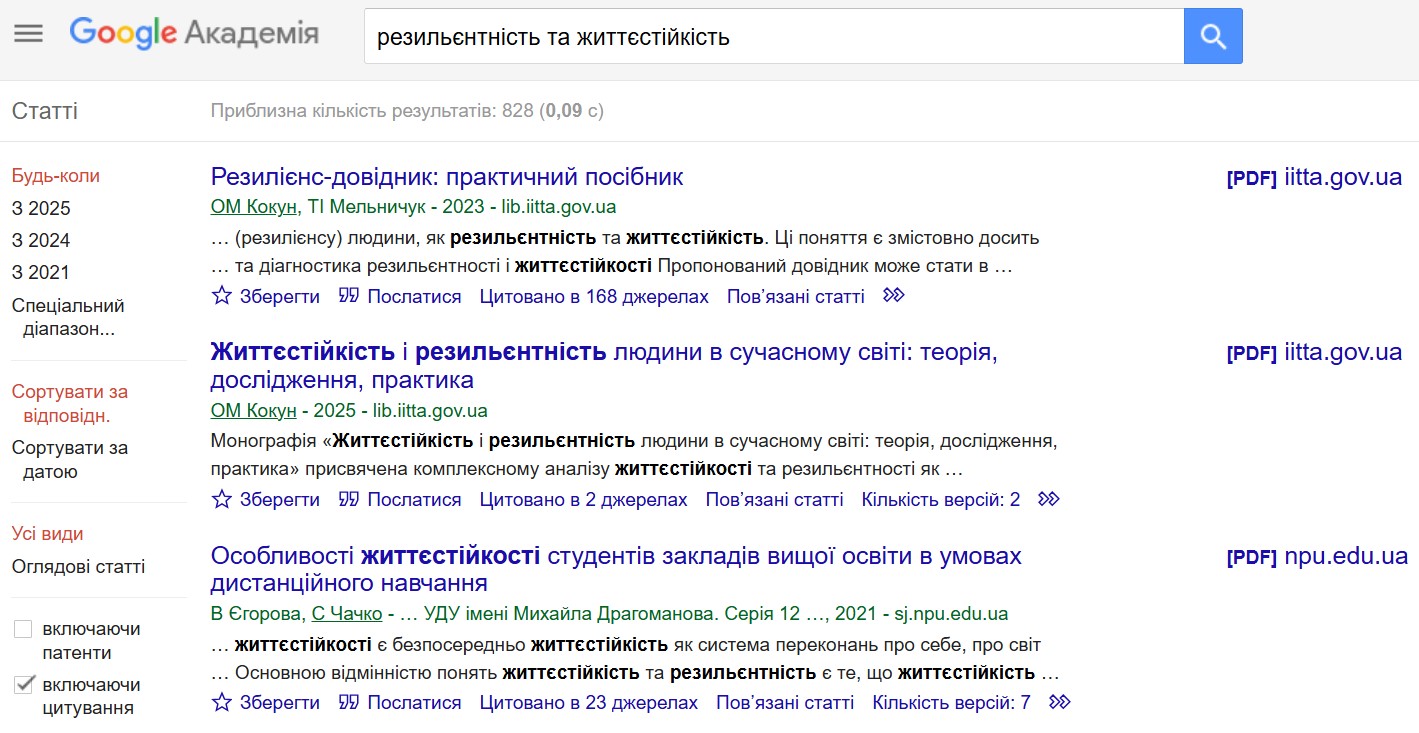Open [PDF] iitta.gov.ua for Резилієнс-довідник
The width and height of the screenshot is (1419, 733).
[x=1314, y=178]
